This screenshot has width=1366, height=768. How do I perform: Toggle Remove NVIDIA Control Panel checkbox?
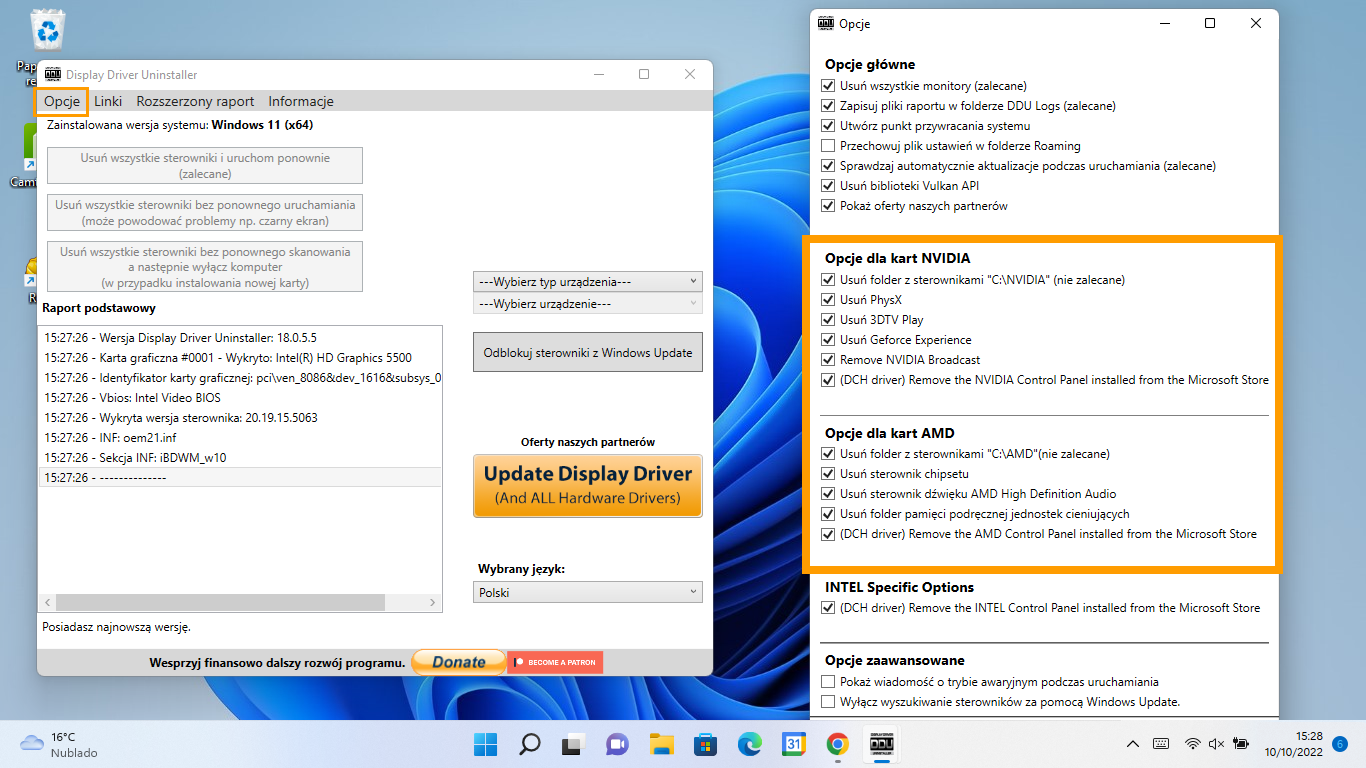(827, 380)
